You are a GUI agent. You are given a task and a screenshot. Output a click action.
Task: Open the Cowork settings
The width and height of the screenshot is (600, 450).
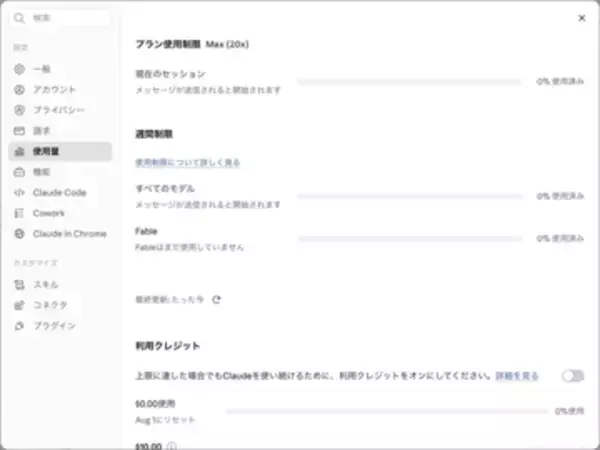coord(60,213)
